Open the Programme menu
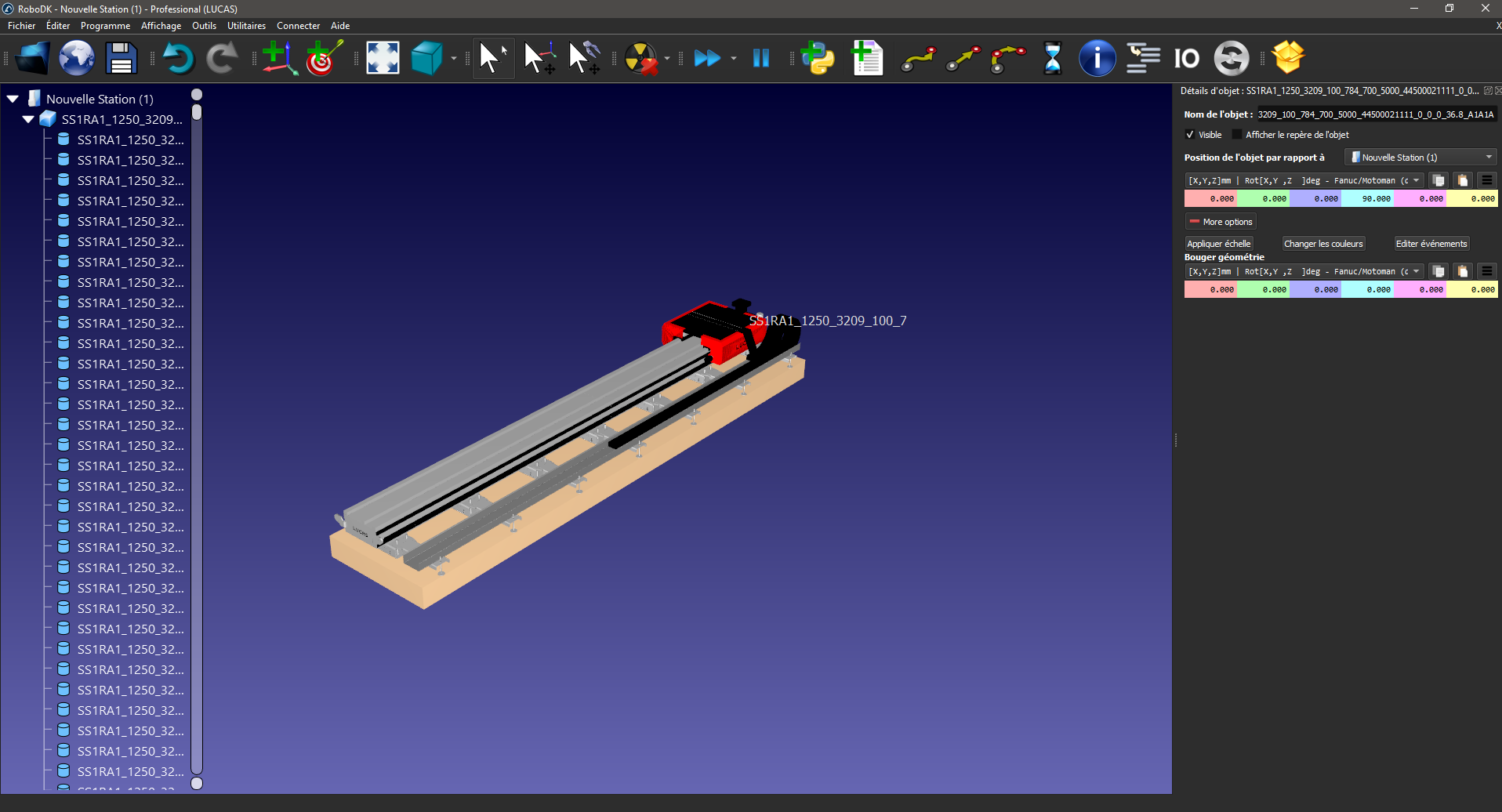This screenshot has height=812, width=1502. [x=105, y=26]
